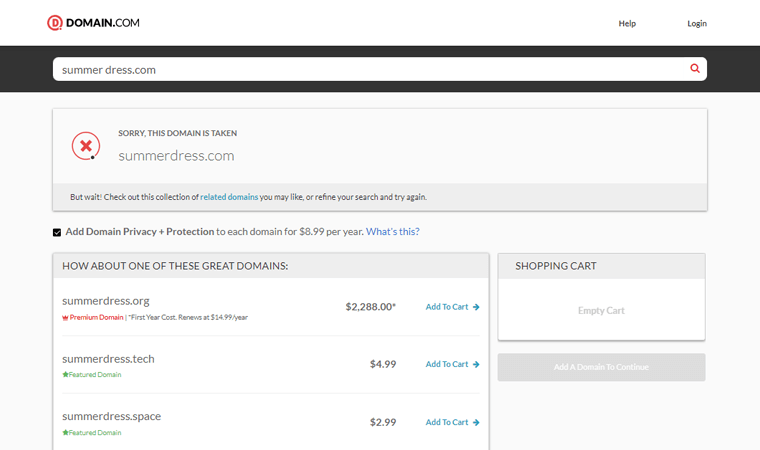Open the Help menu item
760x450 pixels.
click(627, 23)
